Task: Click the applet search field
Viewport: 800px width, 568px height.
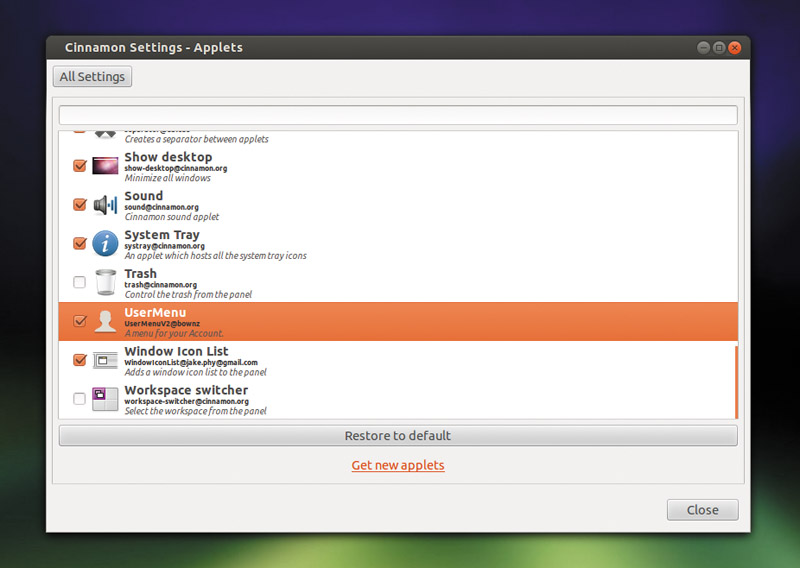Action: pos(398,115)
